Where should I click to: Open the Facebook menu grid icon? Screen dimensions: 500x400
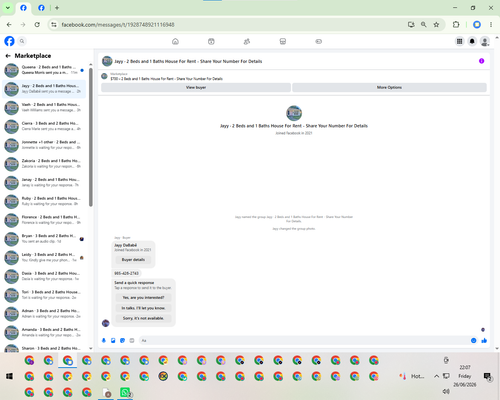coord(459,41)
